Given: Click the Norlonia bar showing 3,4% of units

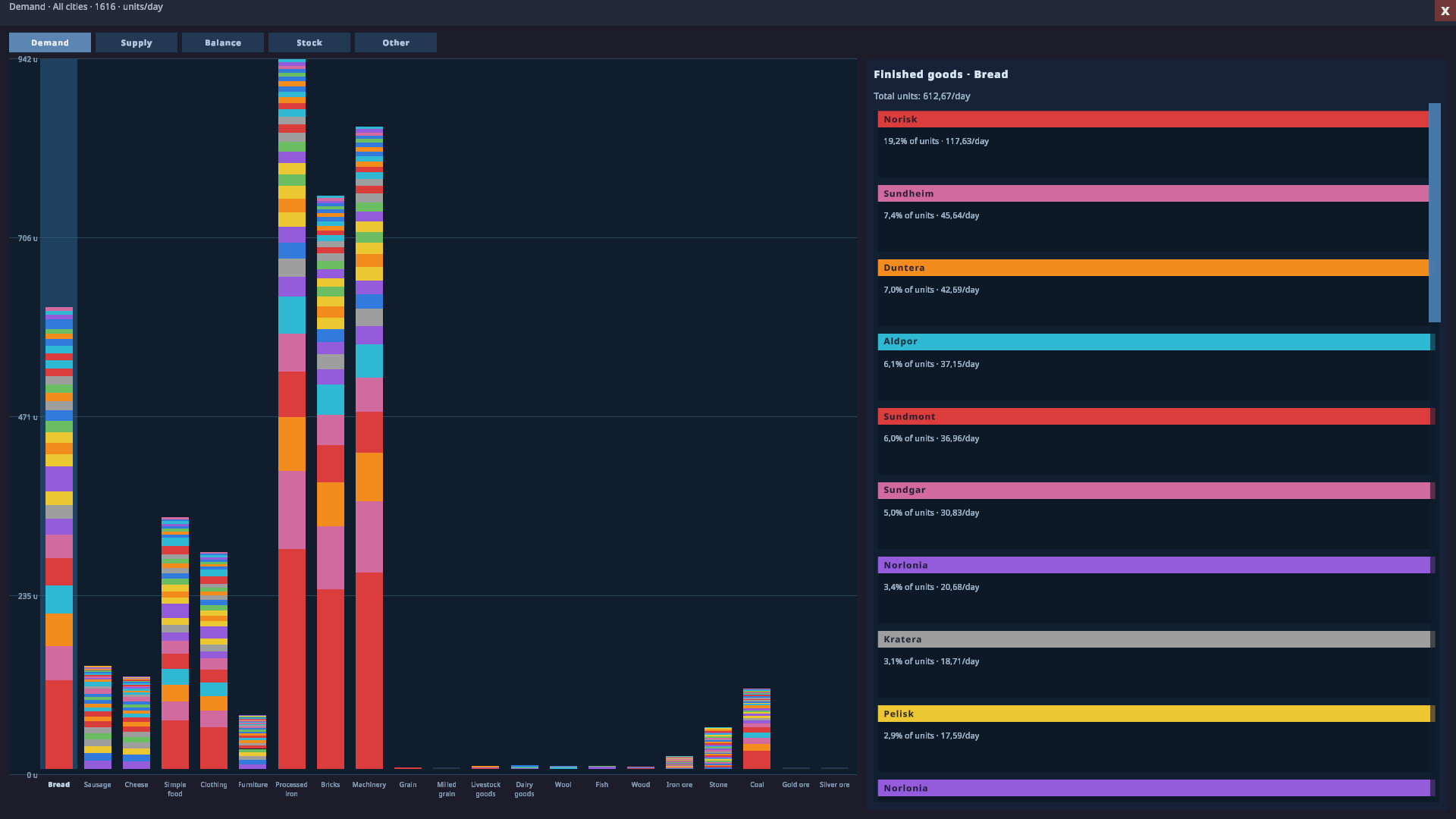Looking at the screenshot, I should point(1154,565).
